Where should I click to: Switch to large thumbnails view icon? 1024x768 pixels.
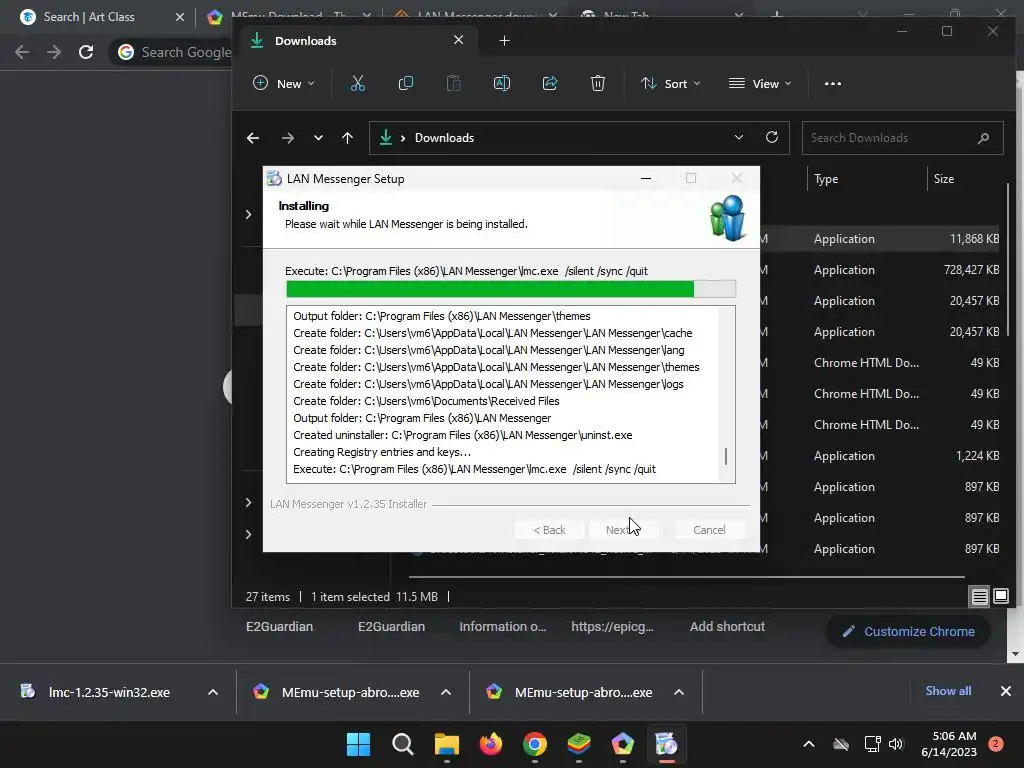click(1000, 596)
